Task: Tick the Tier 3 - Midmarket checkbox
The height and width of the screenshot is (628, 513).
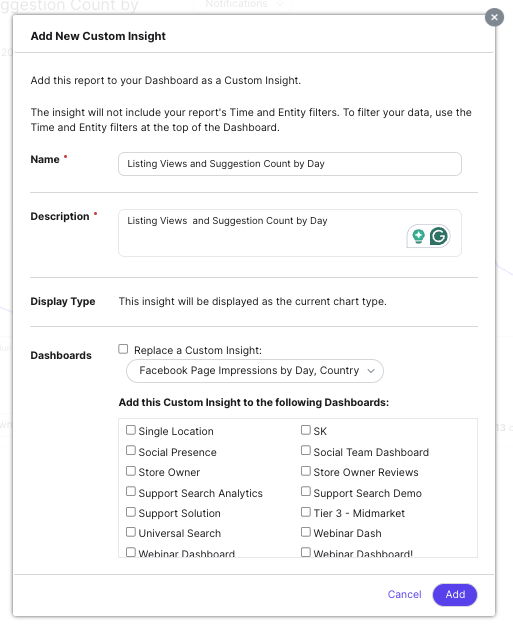Action: click(x=306, y=512)
